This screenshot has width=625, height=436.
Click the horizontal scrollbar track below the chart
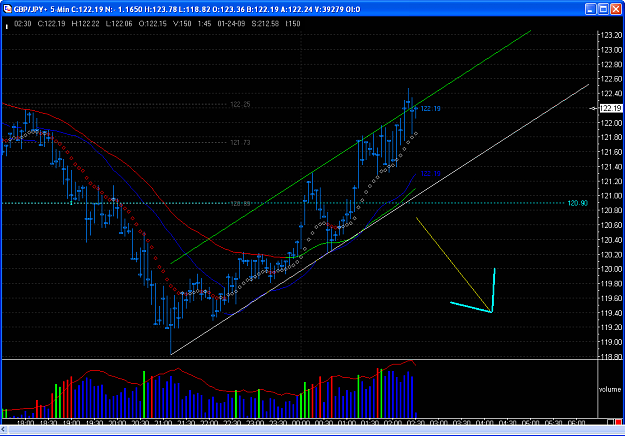(x=315, y=430)
